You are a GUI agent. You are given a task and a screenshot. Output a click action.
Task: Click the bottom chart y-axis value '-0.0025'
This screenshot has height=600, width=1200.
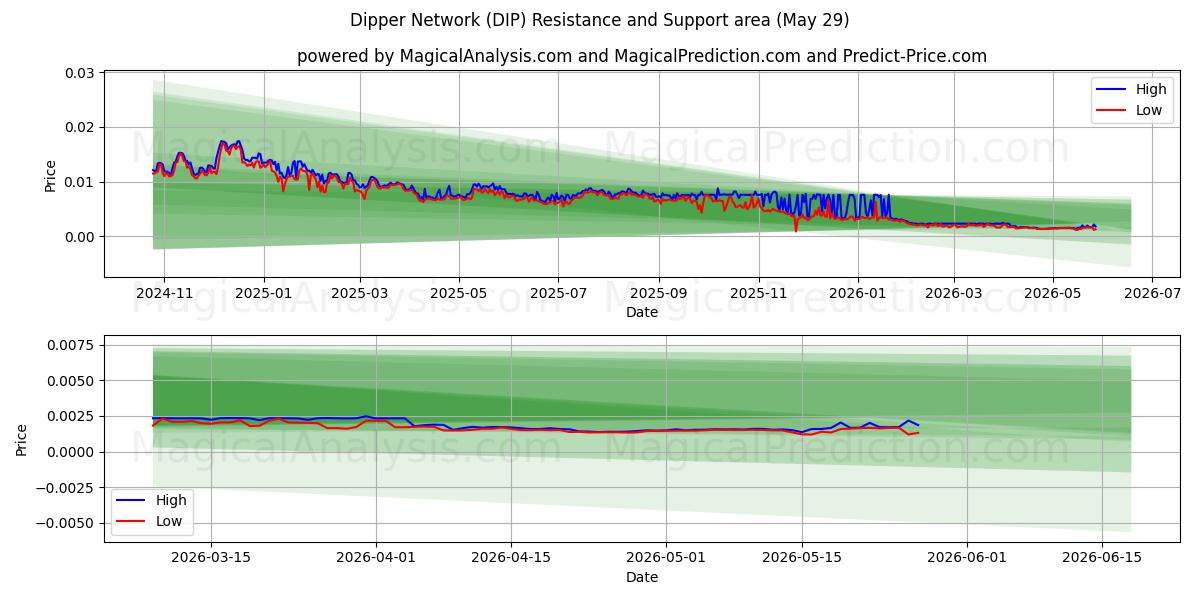point(67,487)
